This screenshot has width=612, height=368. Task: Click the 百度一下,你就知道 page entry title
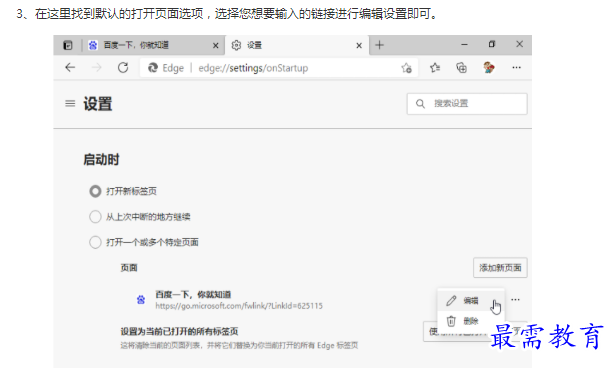tap(193, 294)
